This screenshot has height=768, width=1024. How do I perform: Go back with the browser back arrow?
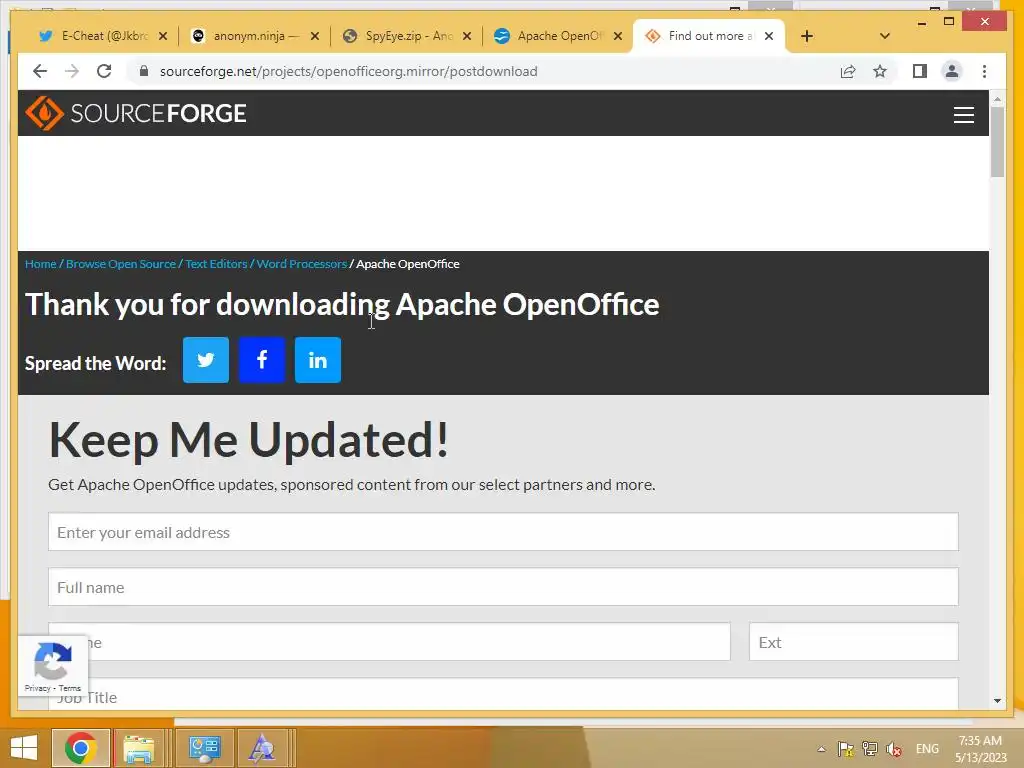(x=40, y=71)
